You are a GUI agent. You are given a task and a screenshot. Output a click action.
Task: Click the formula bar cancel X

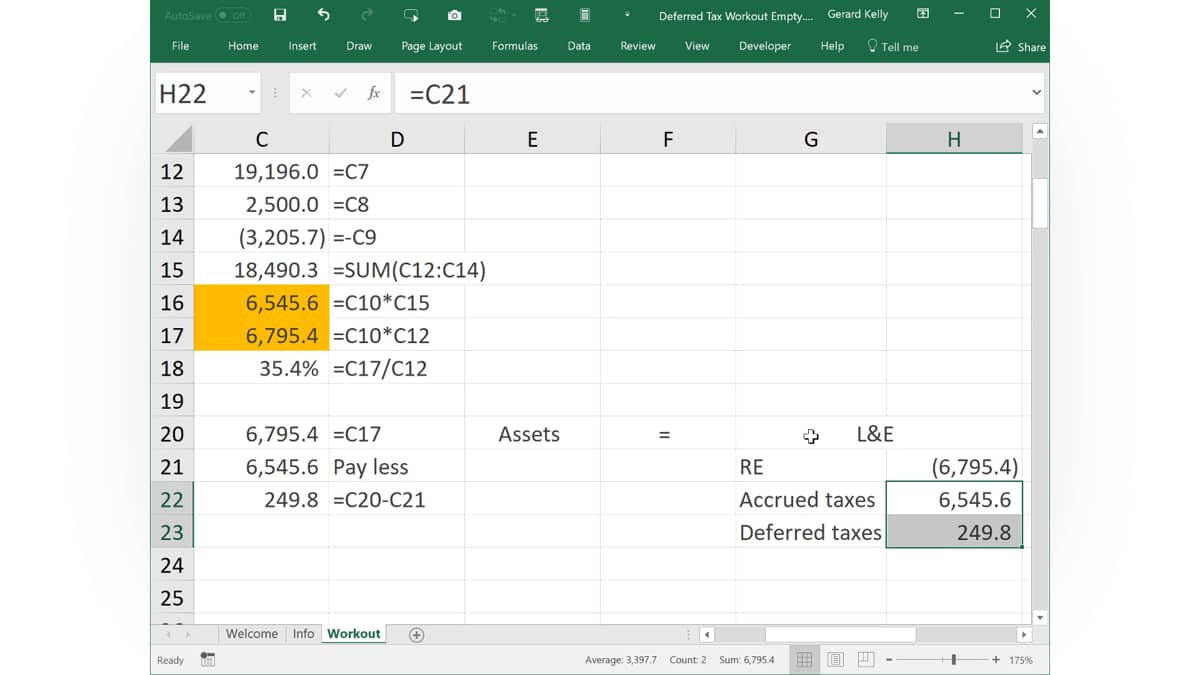(x=306, y=93)
